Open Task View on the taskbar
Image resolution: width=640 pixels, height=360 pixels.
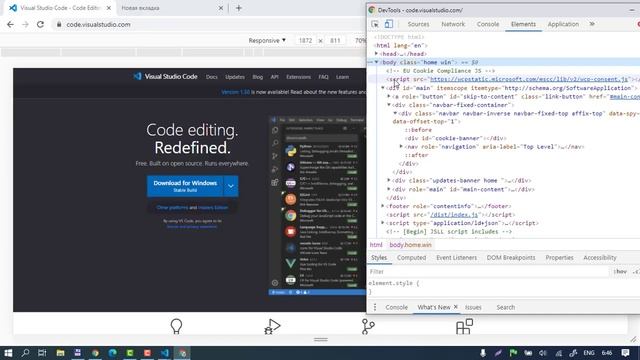(42, 353)
